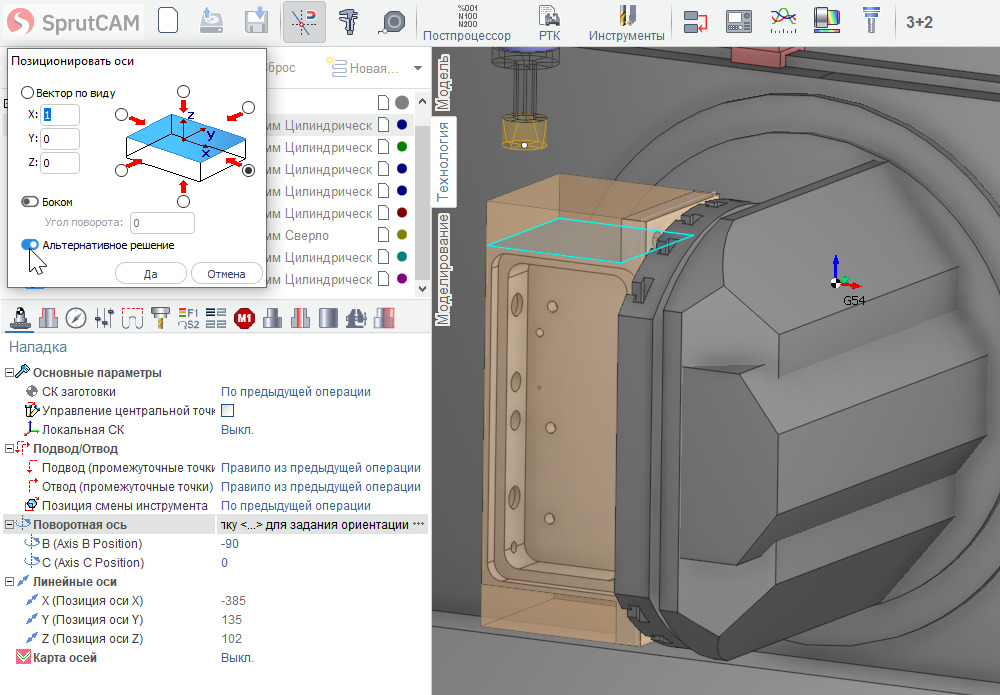Click the Y coordinate input field
The width and height of the screenshot is (1000, 695).
60,138
